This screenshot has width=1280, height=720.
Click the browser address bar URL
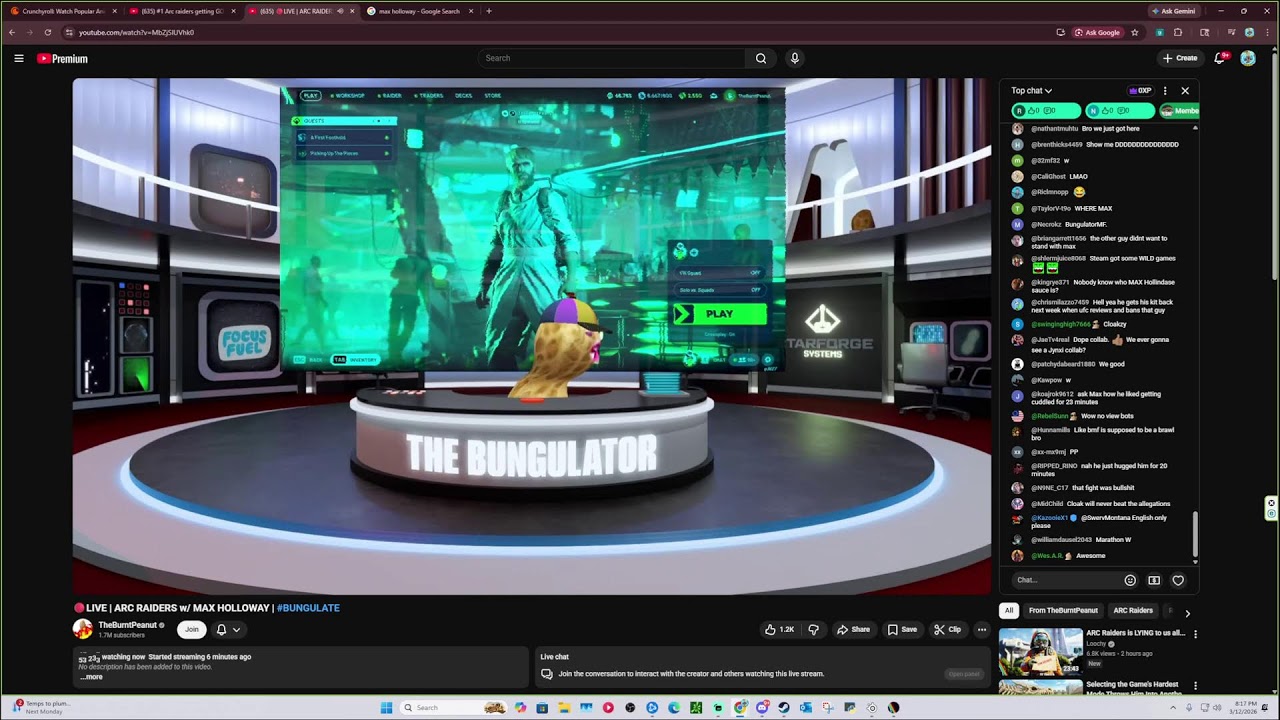pyautogui.click(x=136, y=32)
